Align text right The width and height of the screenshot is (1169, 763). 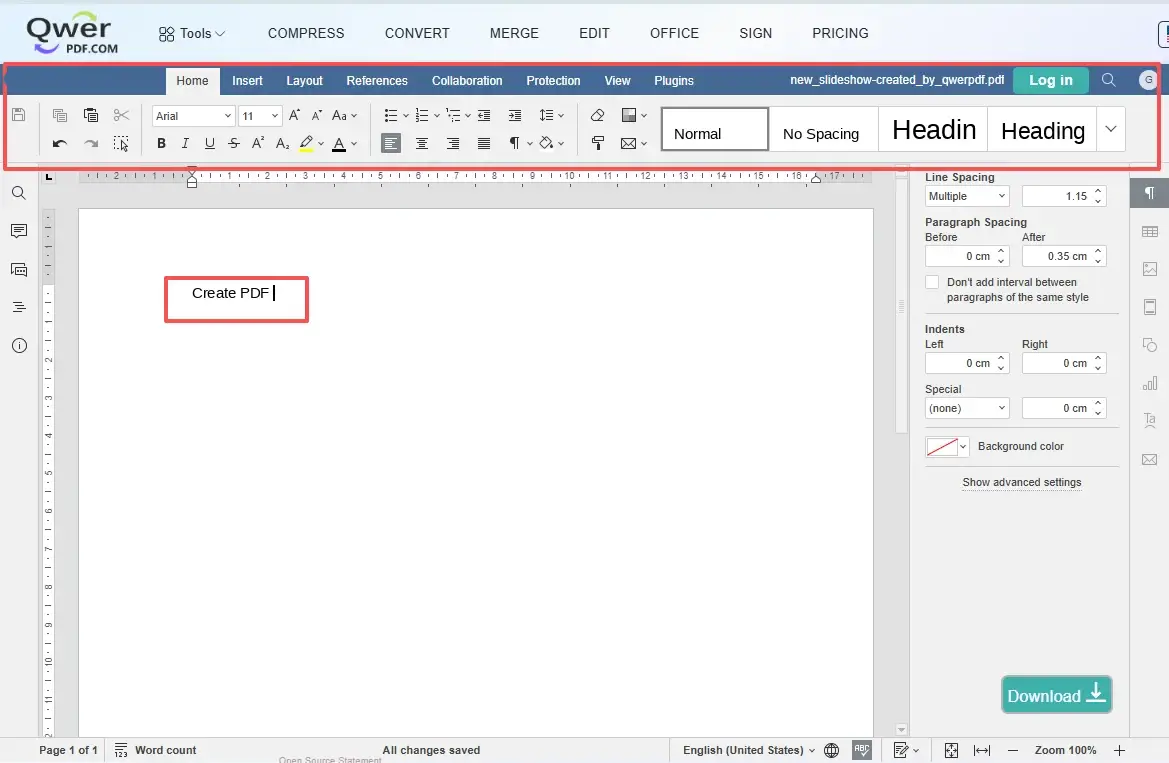453,143
